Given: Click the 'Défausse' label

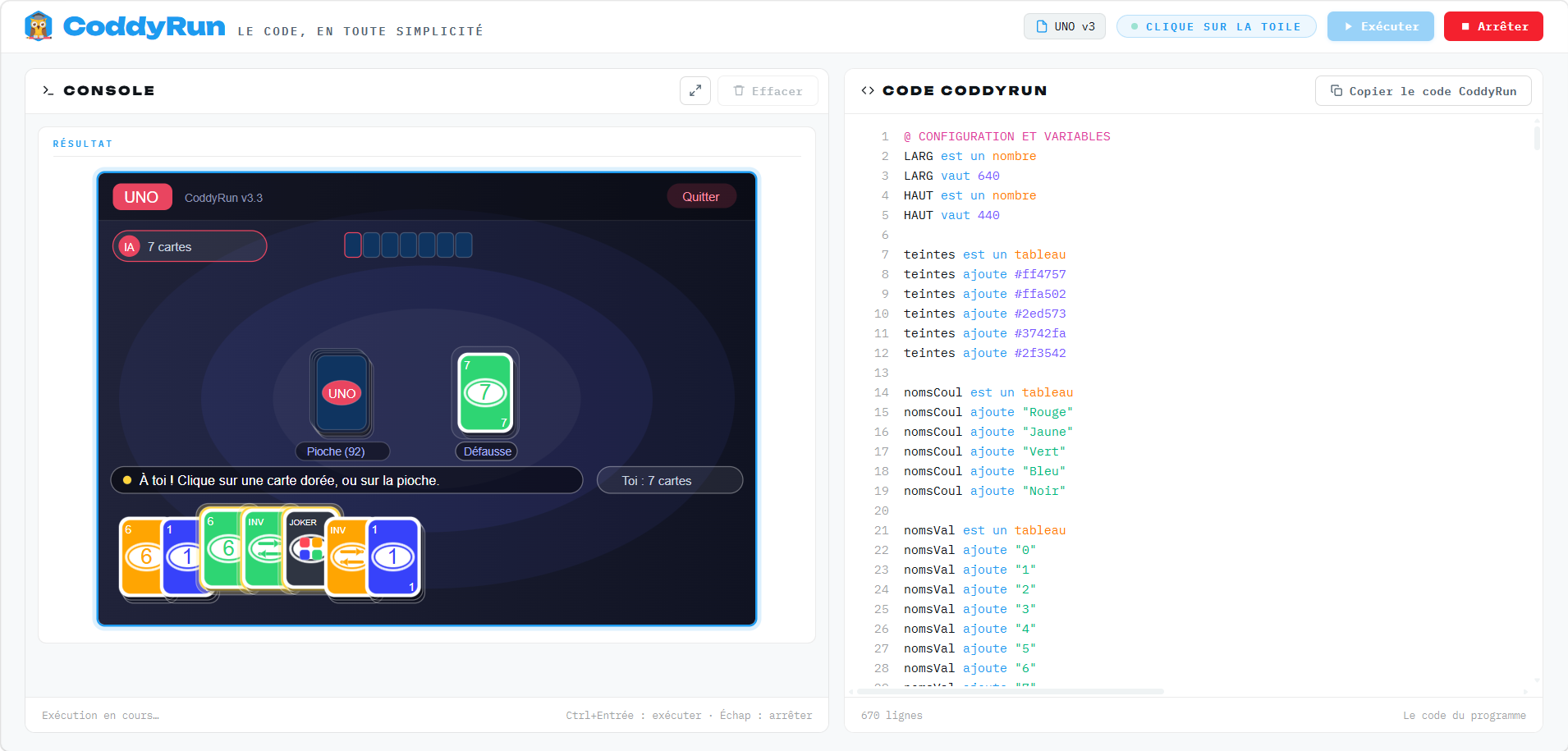Looking at the screenshot, I should coord(487,451).
